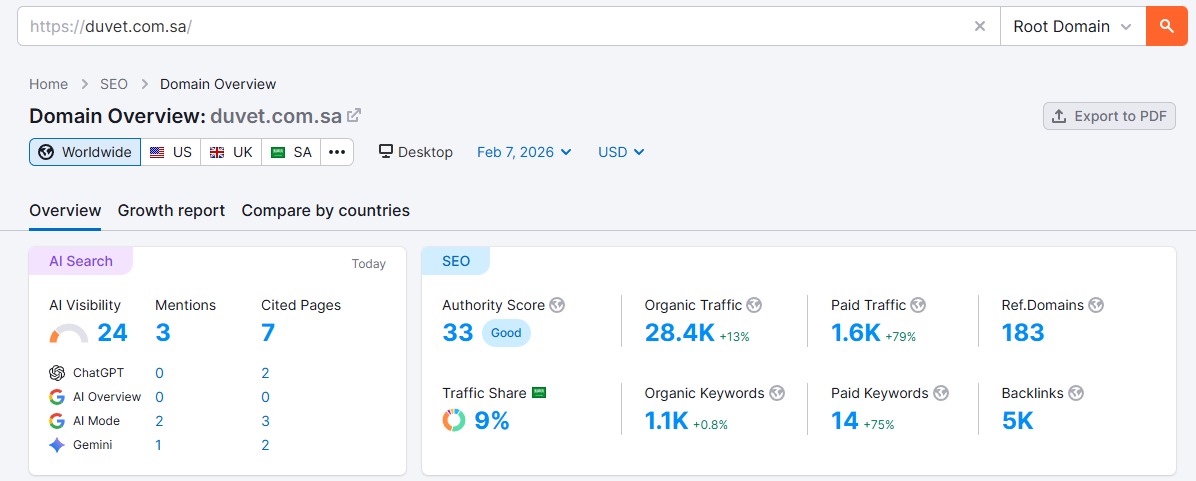Open more countries ellipsis menu

(337, 152)
